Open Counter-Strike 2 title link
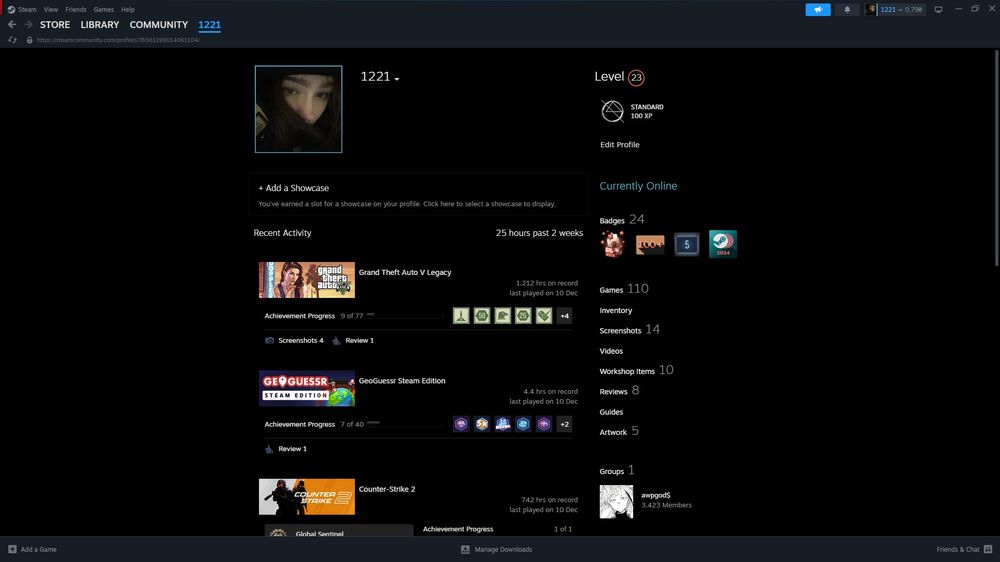Screen dimensions: 1000x562 [386, 489]
